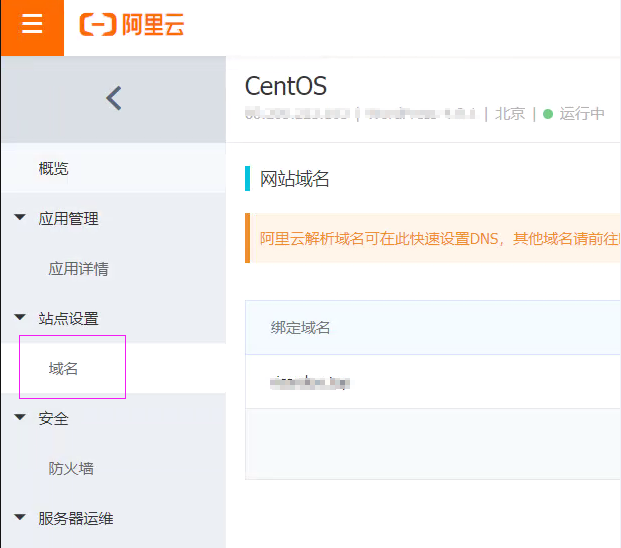Screen dimensions: 621x548
Task: Click the 阿里云 brand text
Action: 152,25
